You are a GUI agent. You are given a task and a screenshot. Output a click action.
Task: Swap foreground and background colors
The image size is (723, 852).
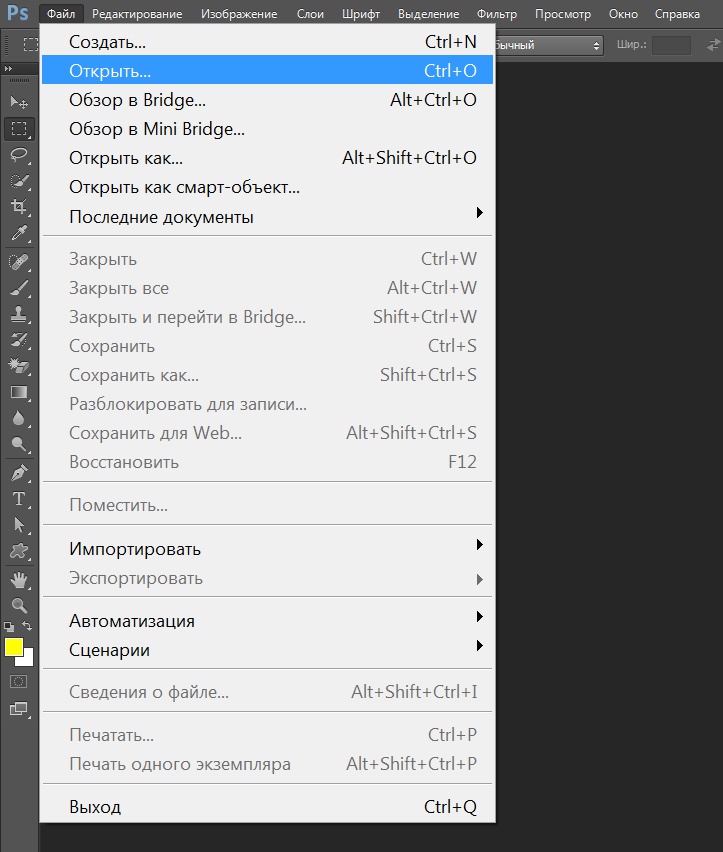[x=28, y=626]
